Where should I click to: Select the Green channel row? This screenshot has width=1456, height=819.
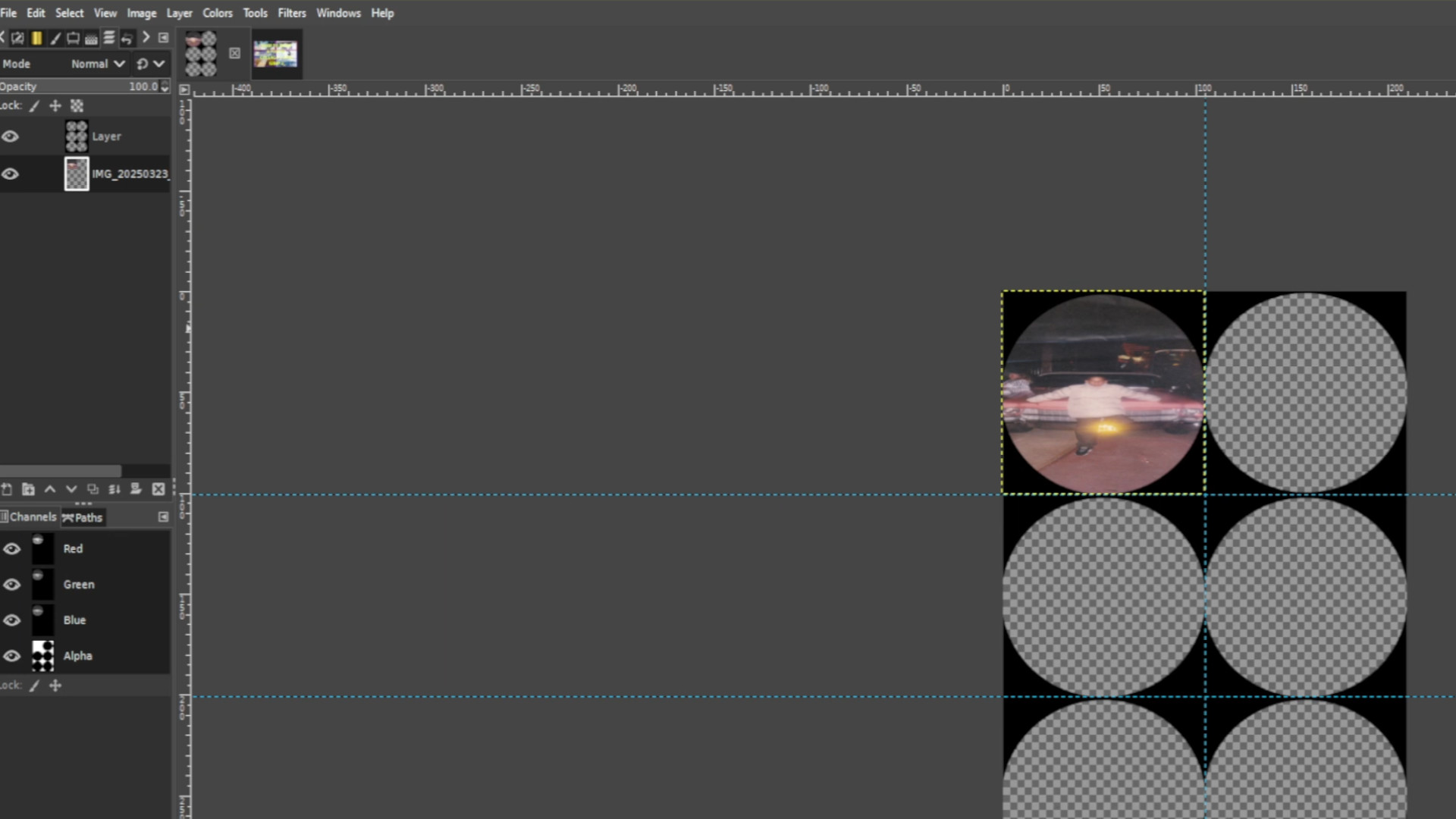click(x=85, y=585)
